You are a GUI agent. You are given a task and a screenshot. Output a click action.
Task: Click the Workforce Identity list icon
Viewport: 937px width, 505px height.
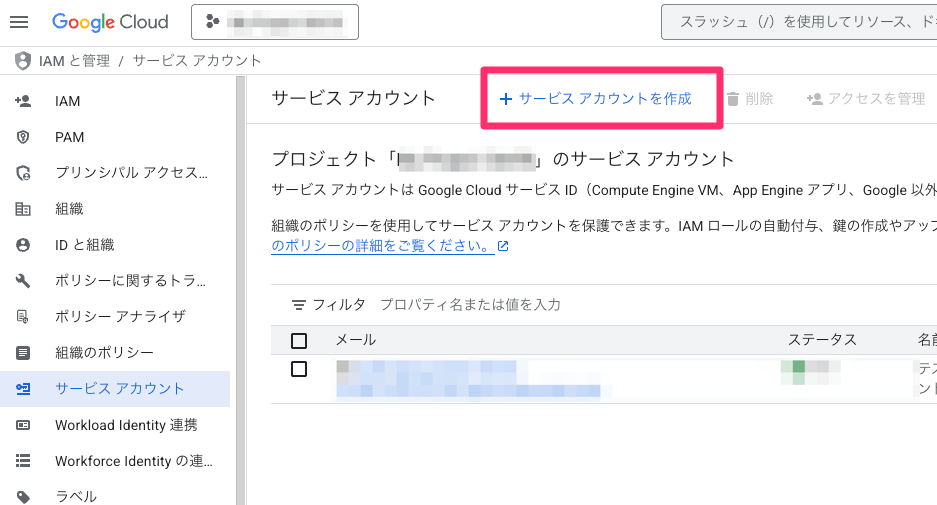click(x=23, y=461)
